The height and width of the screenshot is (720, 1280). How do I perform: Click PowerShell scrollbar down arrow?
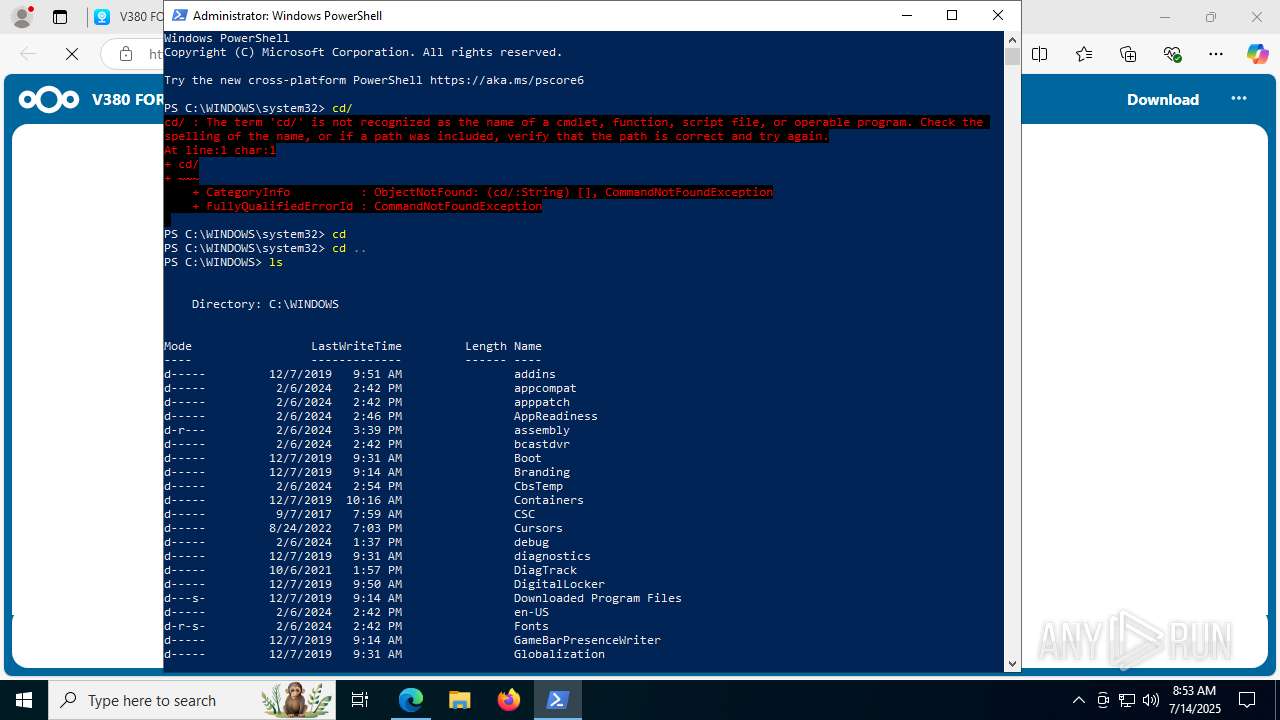(1012, 663)
